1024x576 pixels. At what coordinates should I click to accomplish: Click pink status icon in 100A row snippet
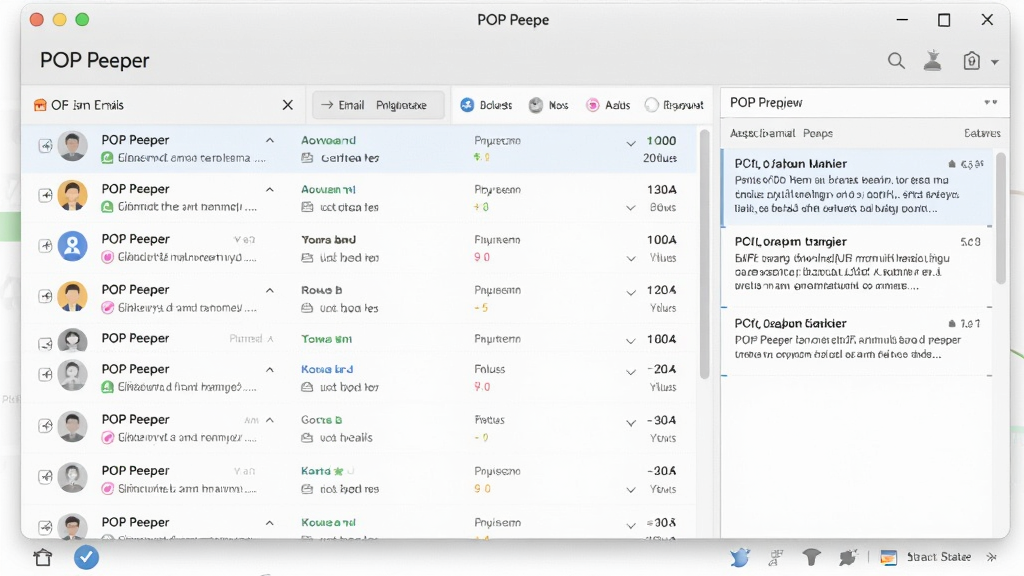(x=107, y=257)
